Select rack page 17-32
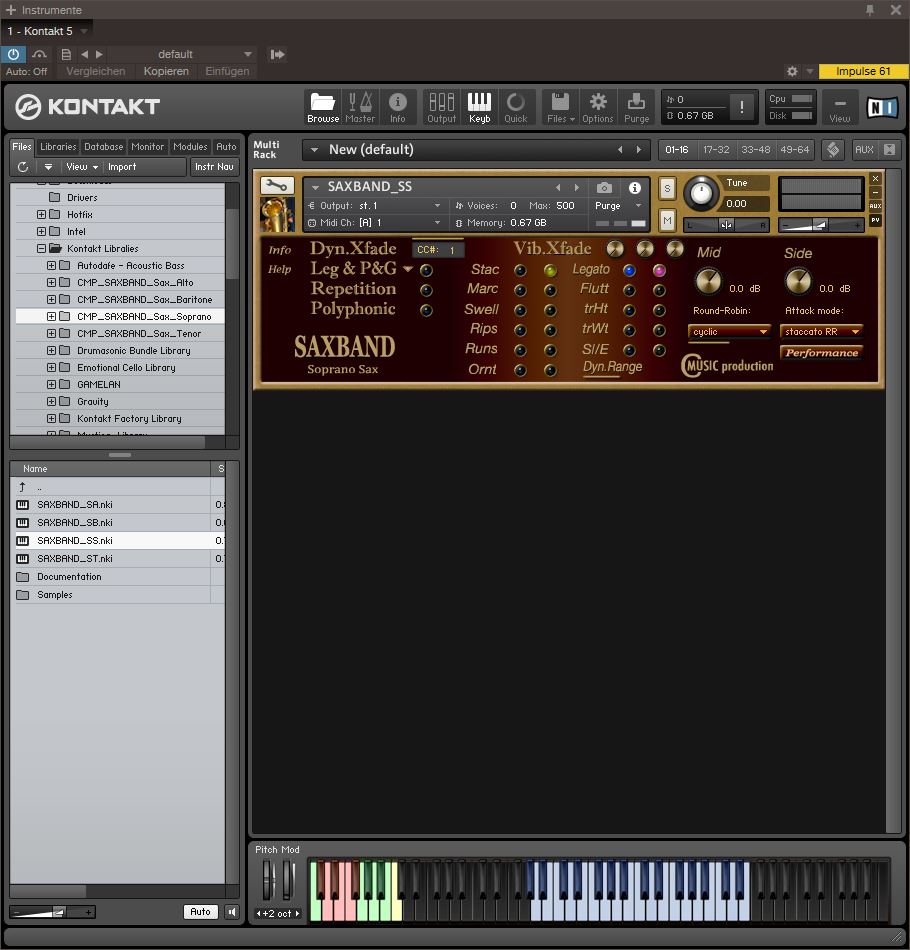Viewport: 910px width, 950px height. pos(716,150)
